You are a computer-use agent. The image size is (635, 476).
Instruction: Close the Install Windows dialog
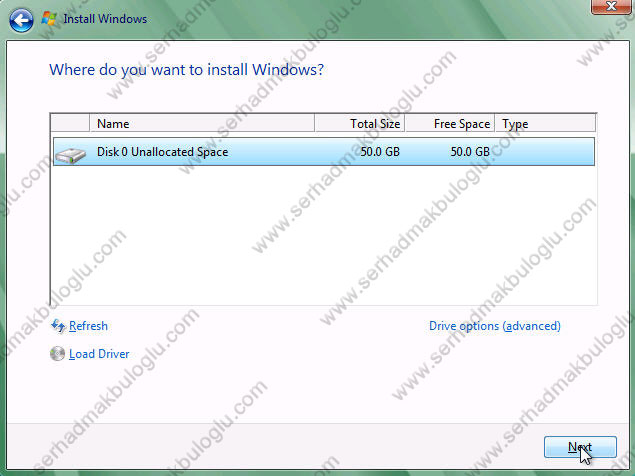click(x=609, y=8)
